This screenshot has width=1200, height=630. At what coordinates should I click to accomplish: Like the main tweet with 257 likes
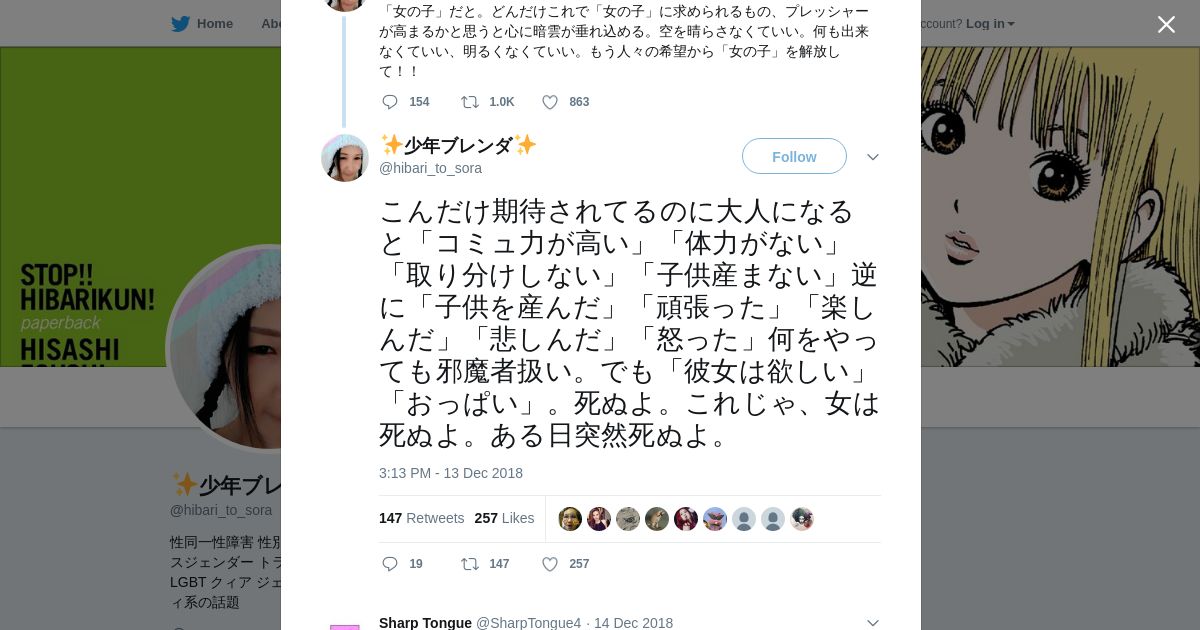[549, 564]
